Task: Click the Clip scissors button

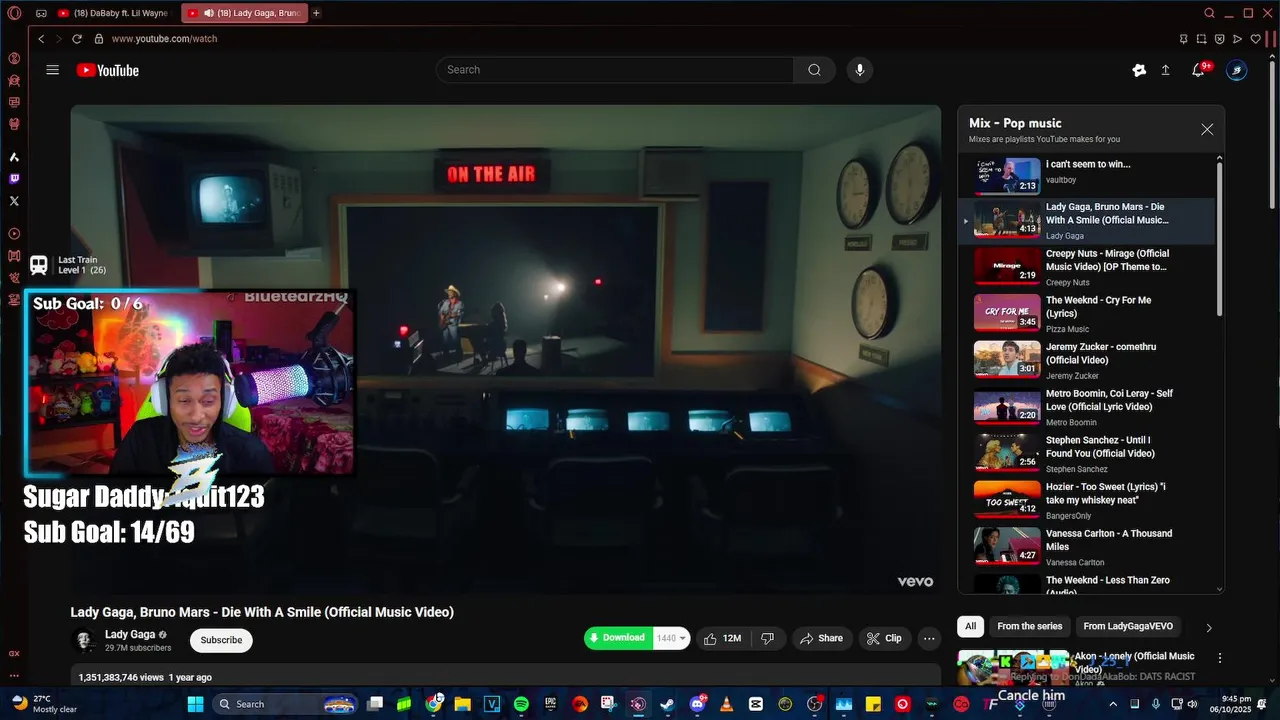Action: 884,638
